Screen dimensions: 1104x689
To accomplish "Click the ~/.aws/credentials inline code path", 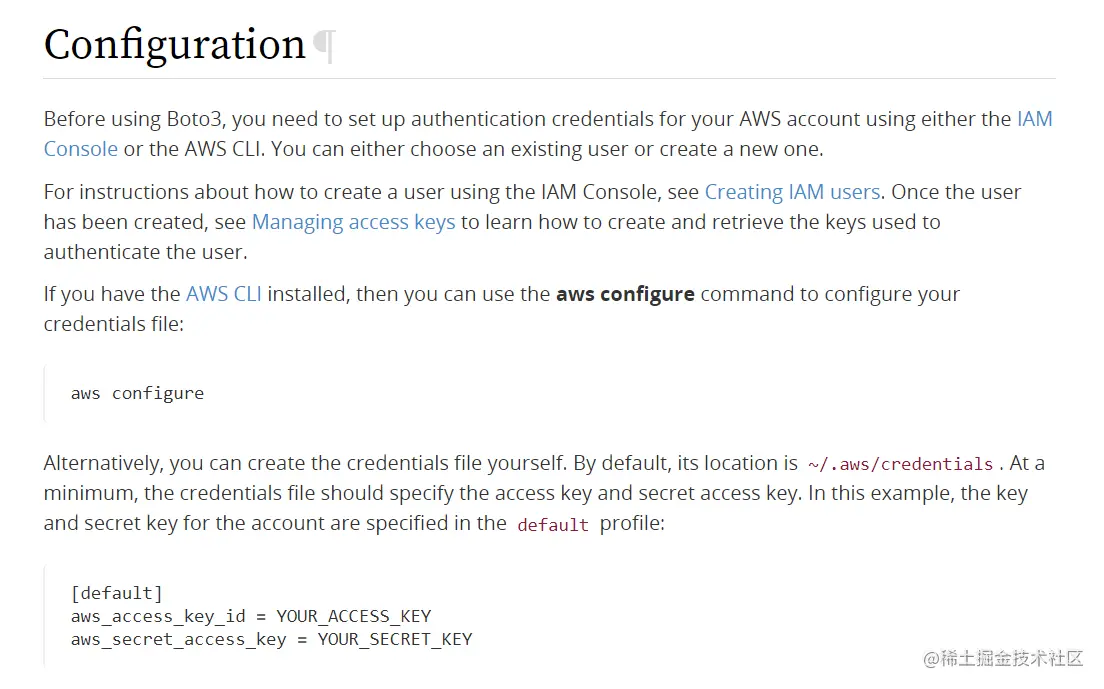I will pyautogui.click(x=901, y=464).
